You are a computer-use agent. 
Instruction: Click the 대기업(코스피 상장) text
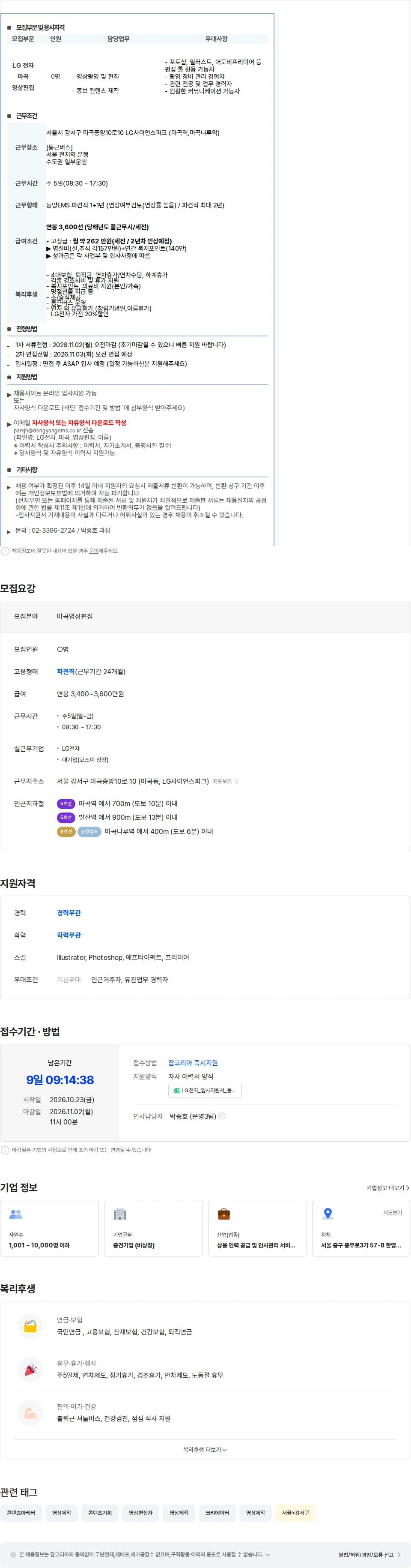point(85,760)
